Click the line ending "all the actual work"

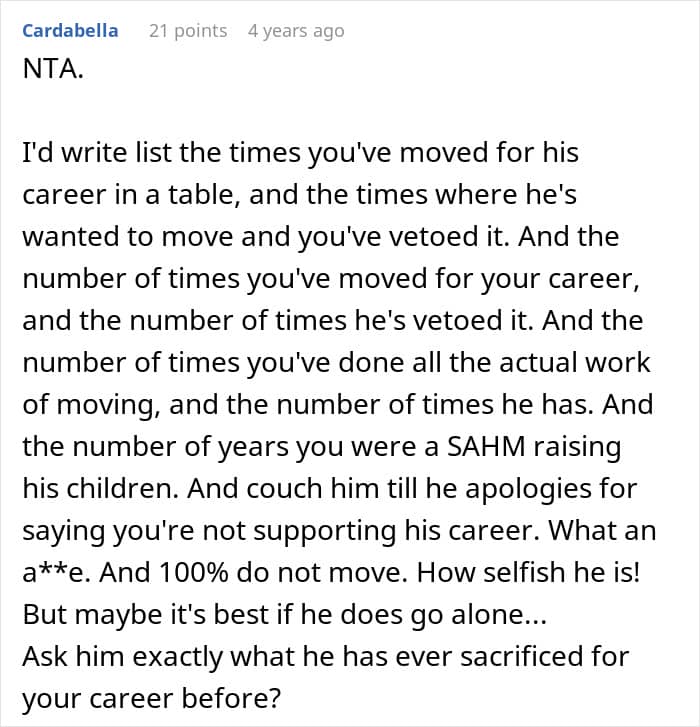[336, 364]
